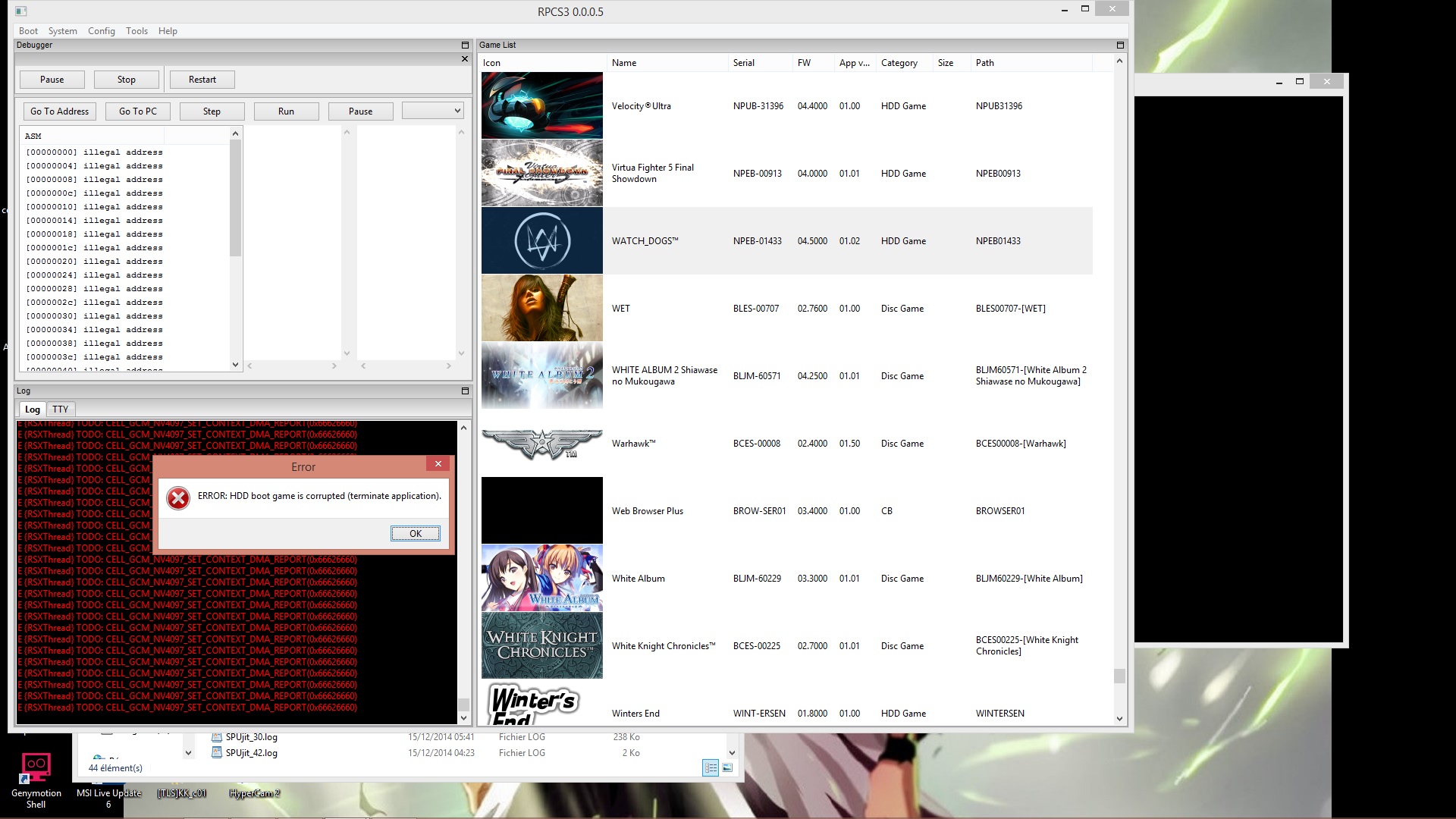Click the top Pause emulation button
Screen dimensions: 1456x819
point(52,80)
